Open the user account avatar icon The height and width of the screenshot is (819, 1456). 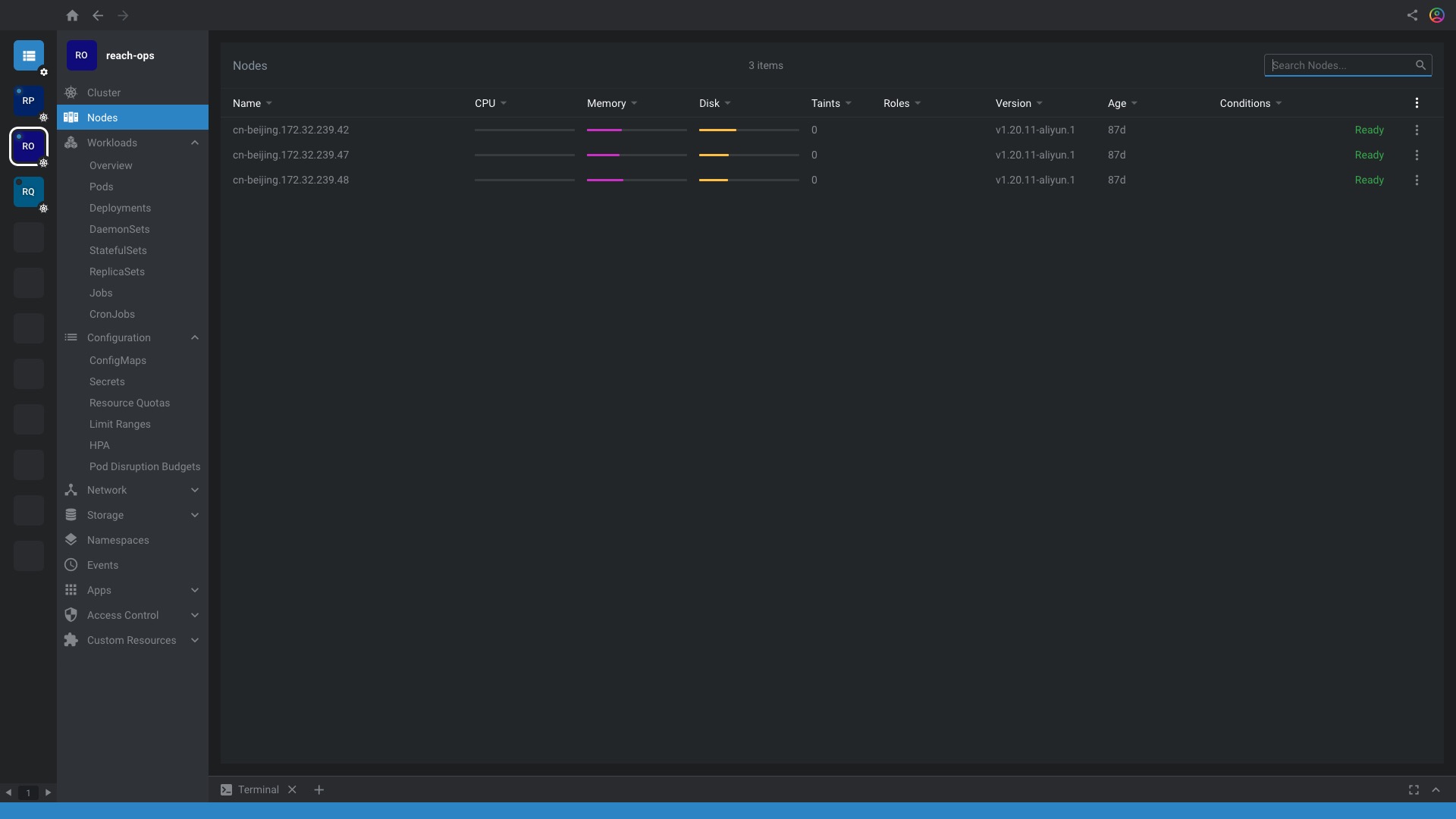(x=1436, y=15)
